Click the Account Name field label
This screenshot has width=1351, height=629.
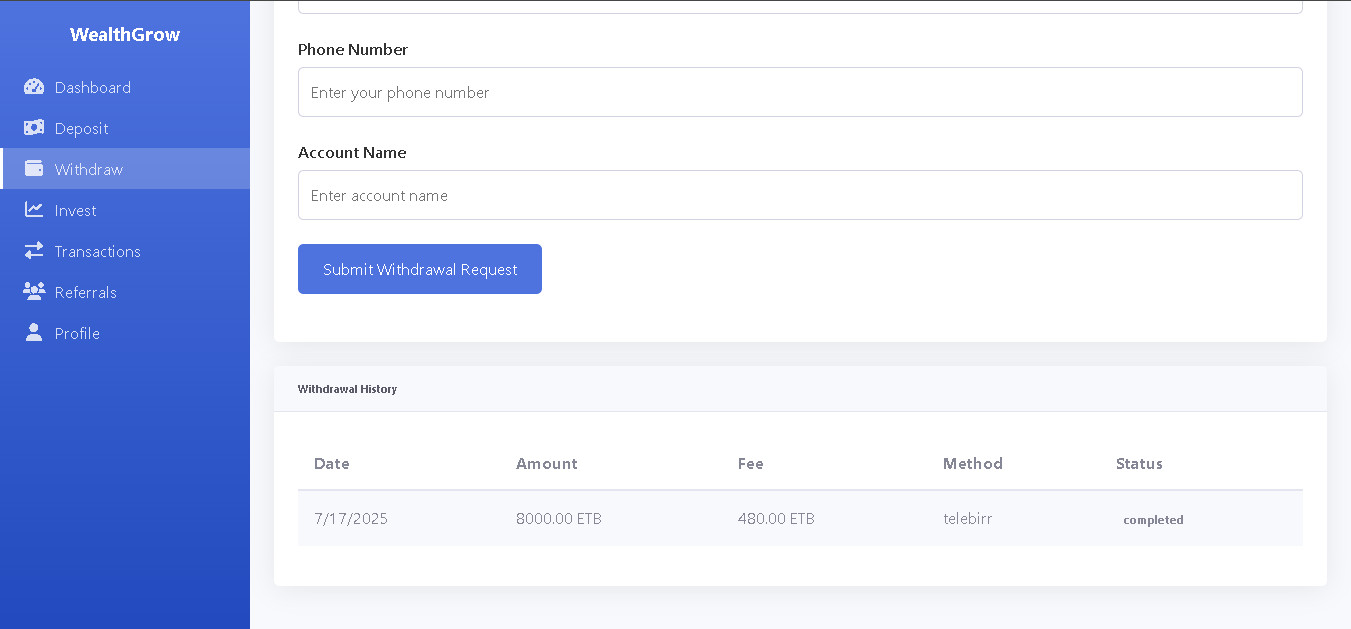[352, 152]
